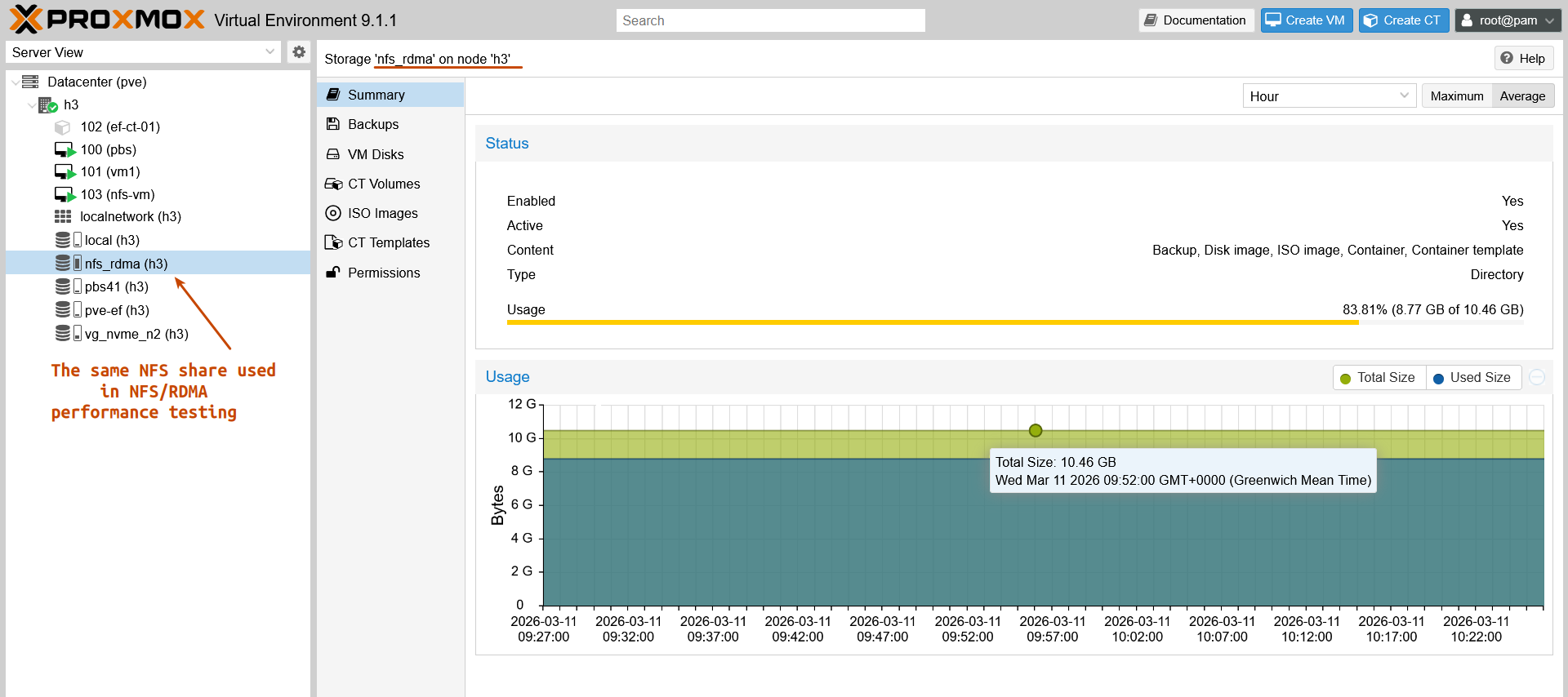Click the pve-ef (h3) storage icon
Viewport: 1568px width, 697px height.
[x=68, y=309]
